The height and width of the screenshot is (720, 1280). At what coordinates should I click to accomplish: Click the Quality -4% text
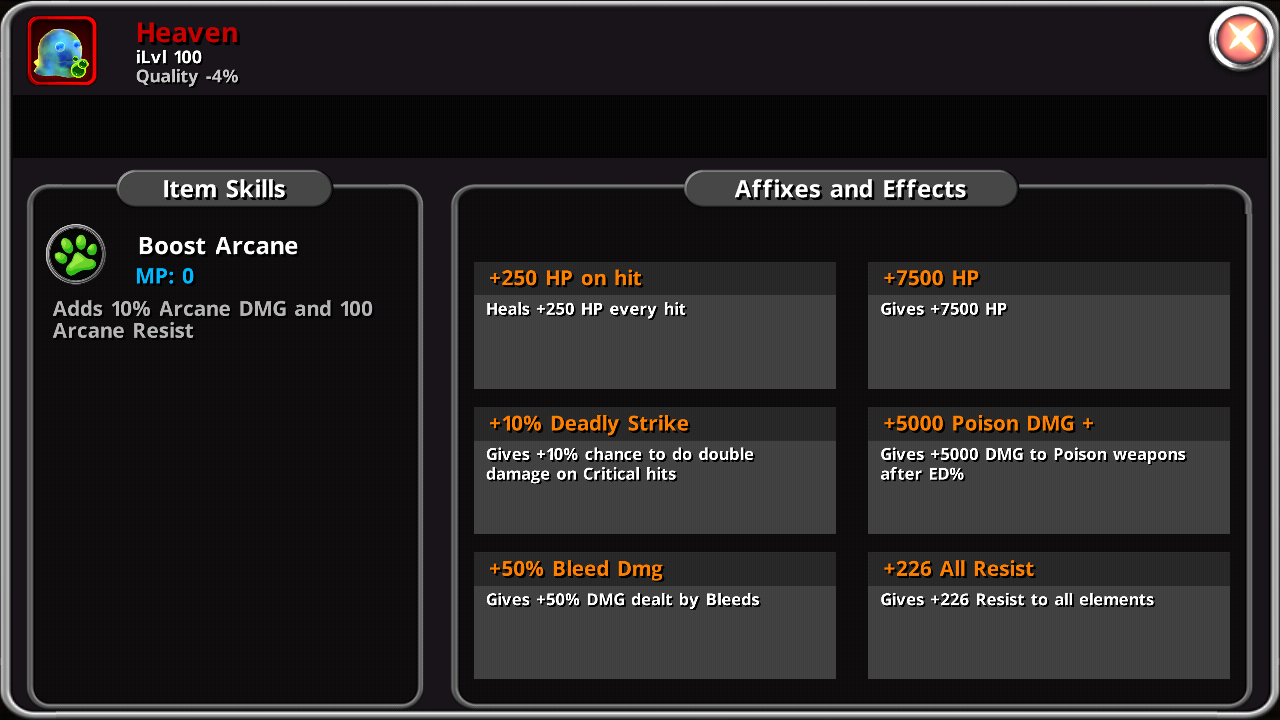(x=187, y=77)
